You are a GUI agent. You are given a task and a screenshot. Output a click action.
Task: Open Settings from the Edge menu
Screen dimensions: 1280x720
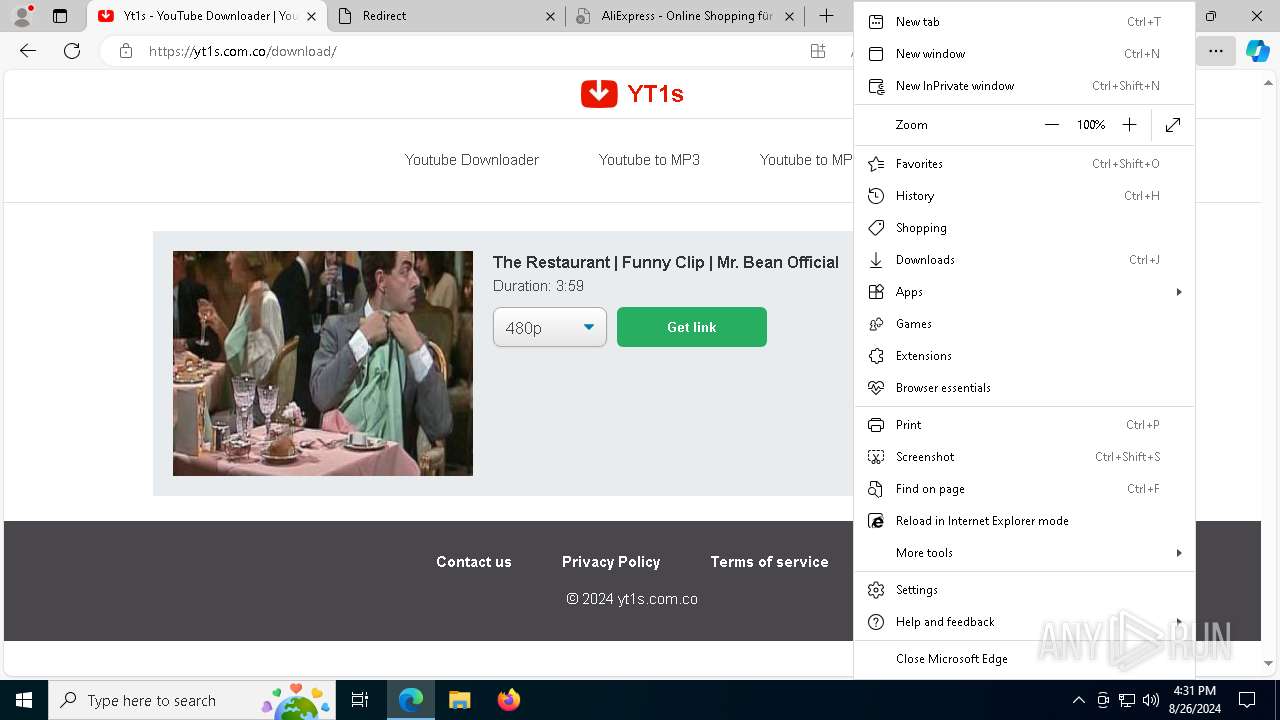[x=1024, y=590]
